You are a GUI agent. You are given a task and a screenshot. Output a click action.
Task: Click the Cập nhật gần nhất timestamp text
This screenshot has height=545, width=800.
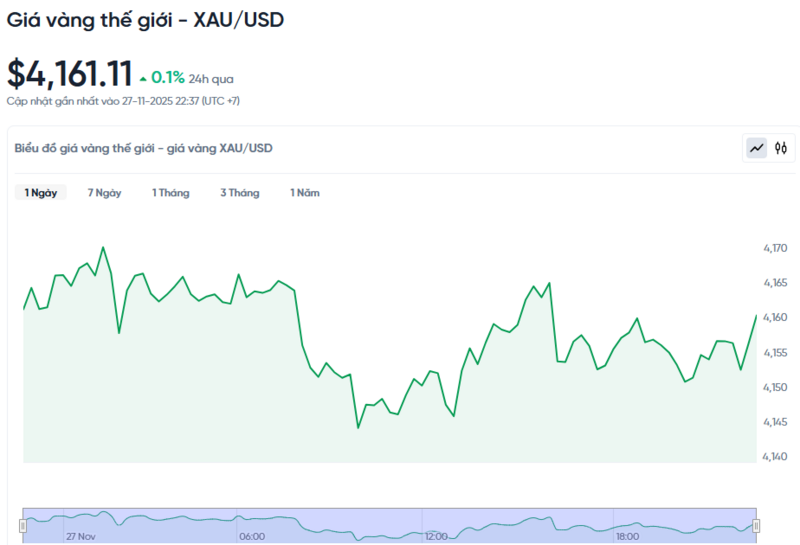coord(123,101)
